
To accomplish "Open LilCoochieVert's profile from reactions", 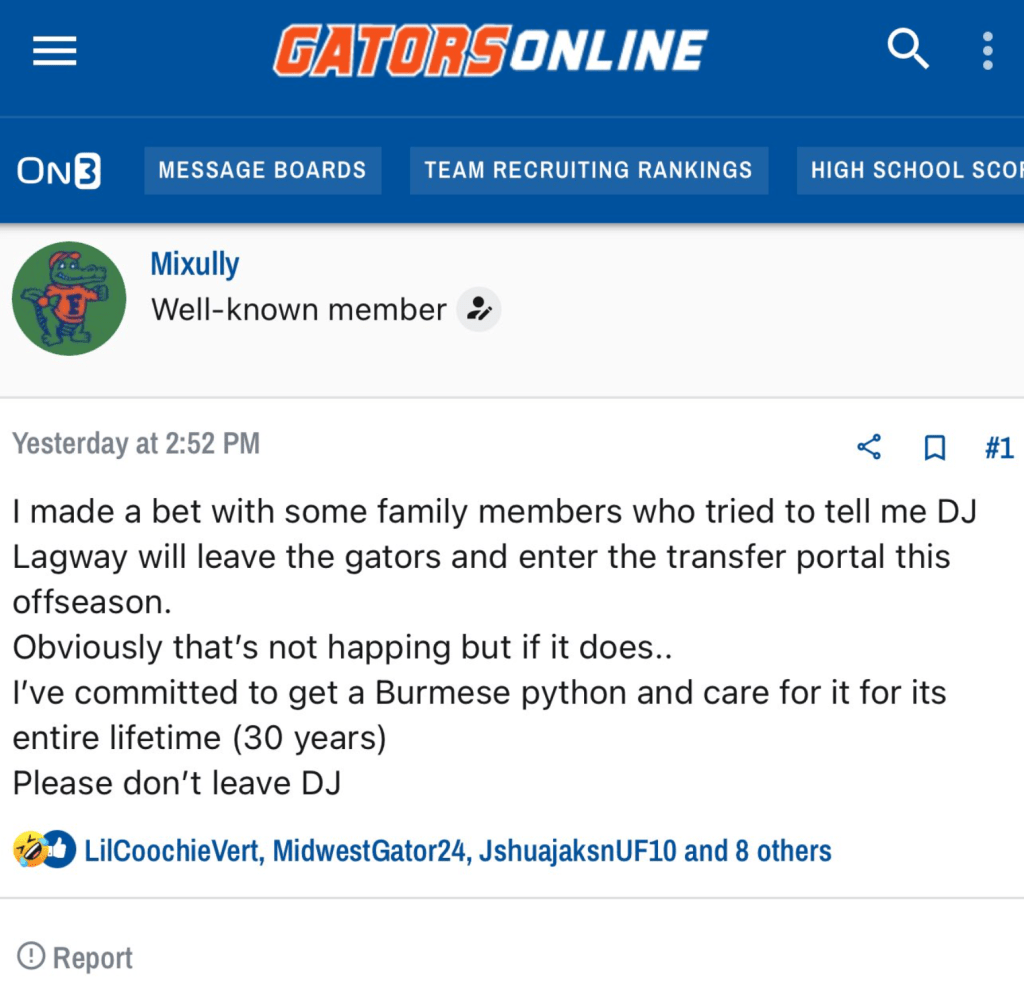I will tap(175, 851).
